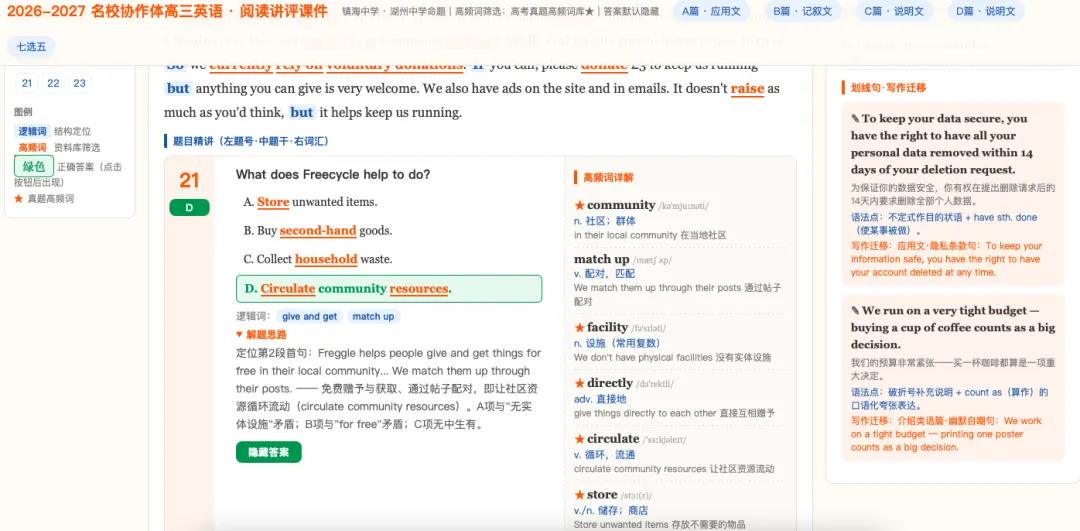Click the 'give and get' logic word tag
1080x531 pixels.
tap(309, 317)
